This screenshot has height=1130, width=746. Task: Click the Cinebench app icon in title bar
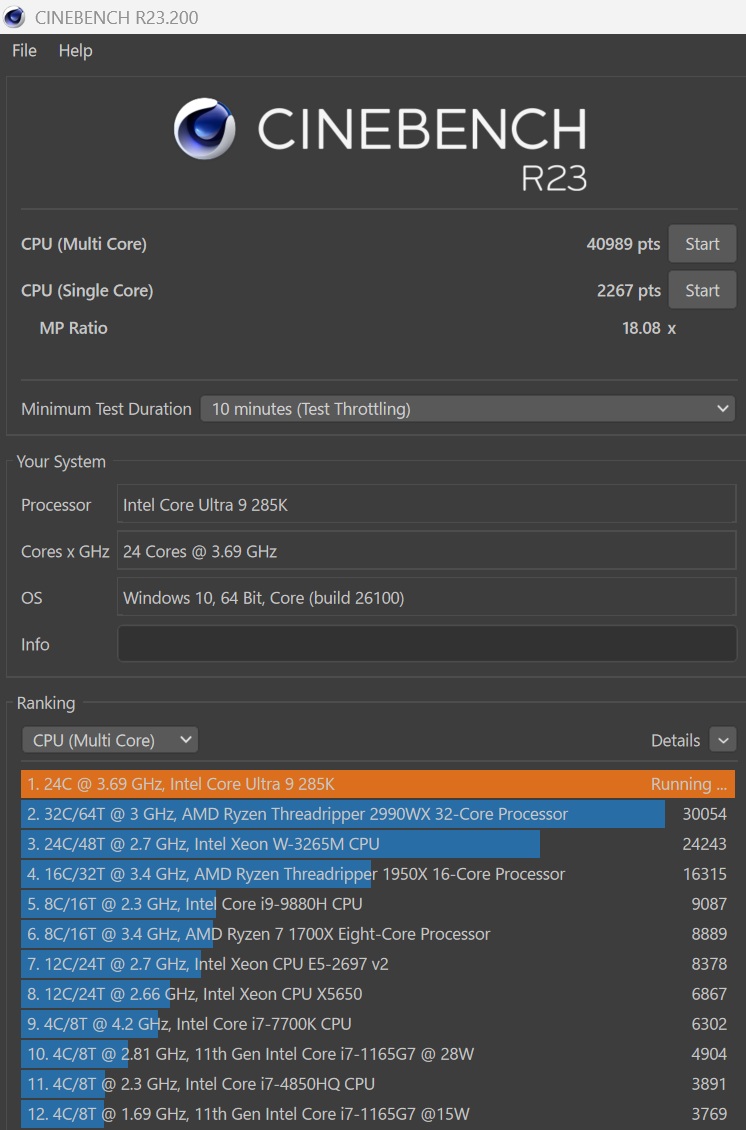(14, 17)
